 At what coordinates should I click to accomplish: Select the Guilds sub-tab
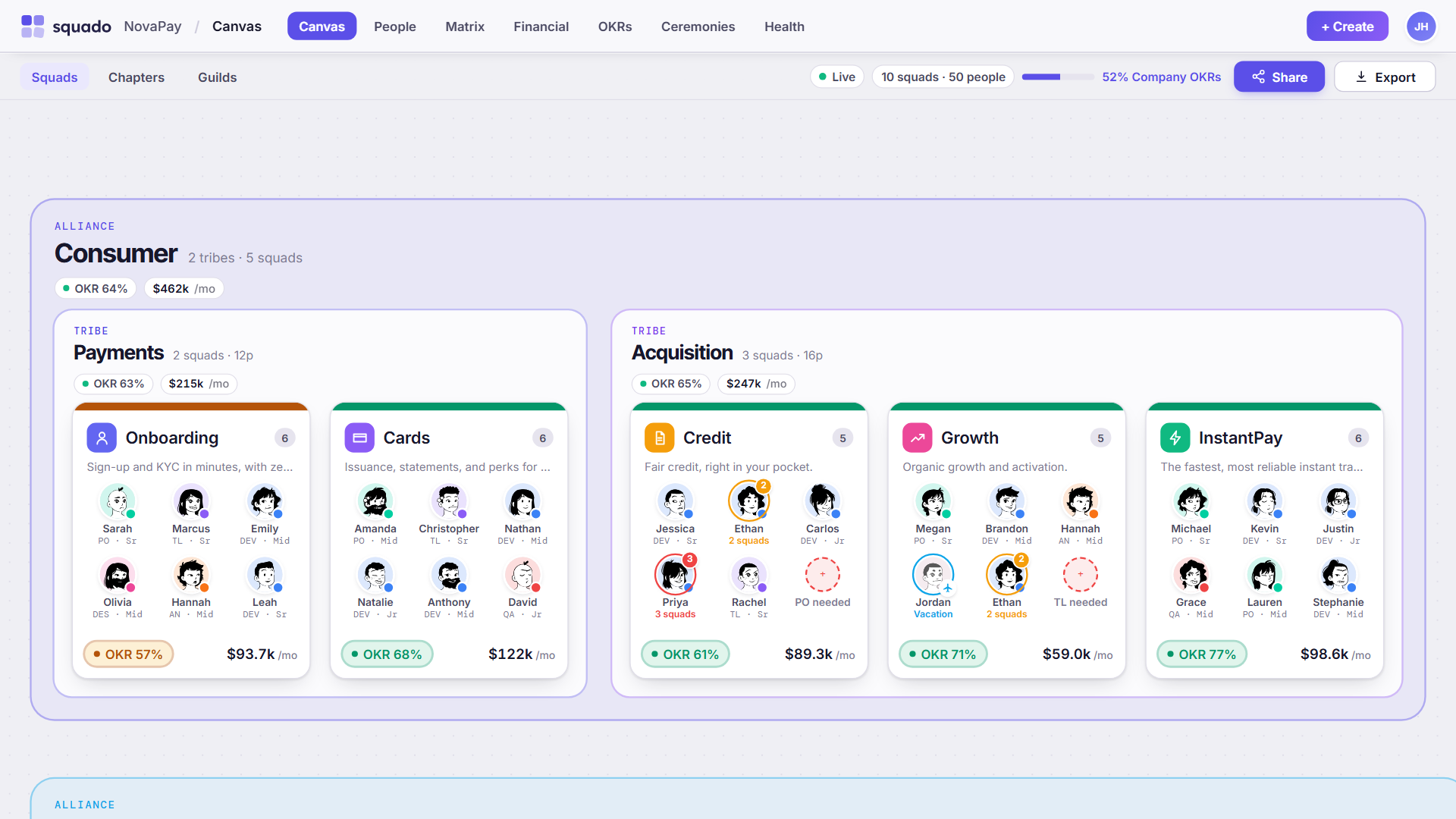218,77
